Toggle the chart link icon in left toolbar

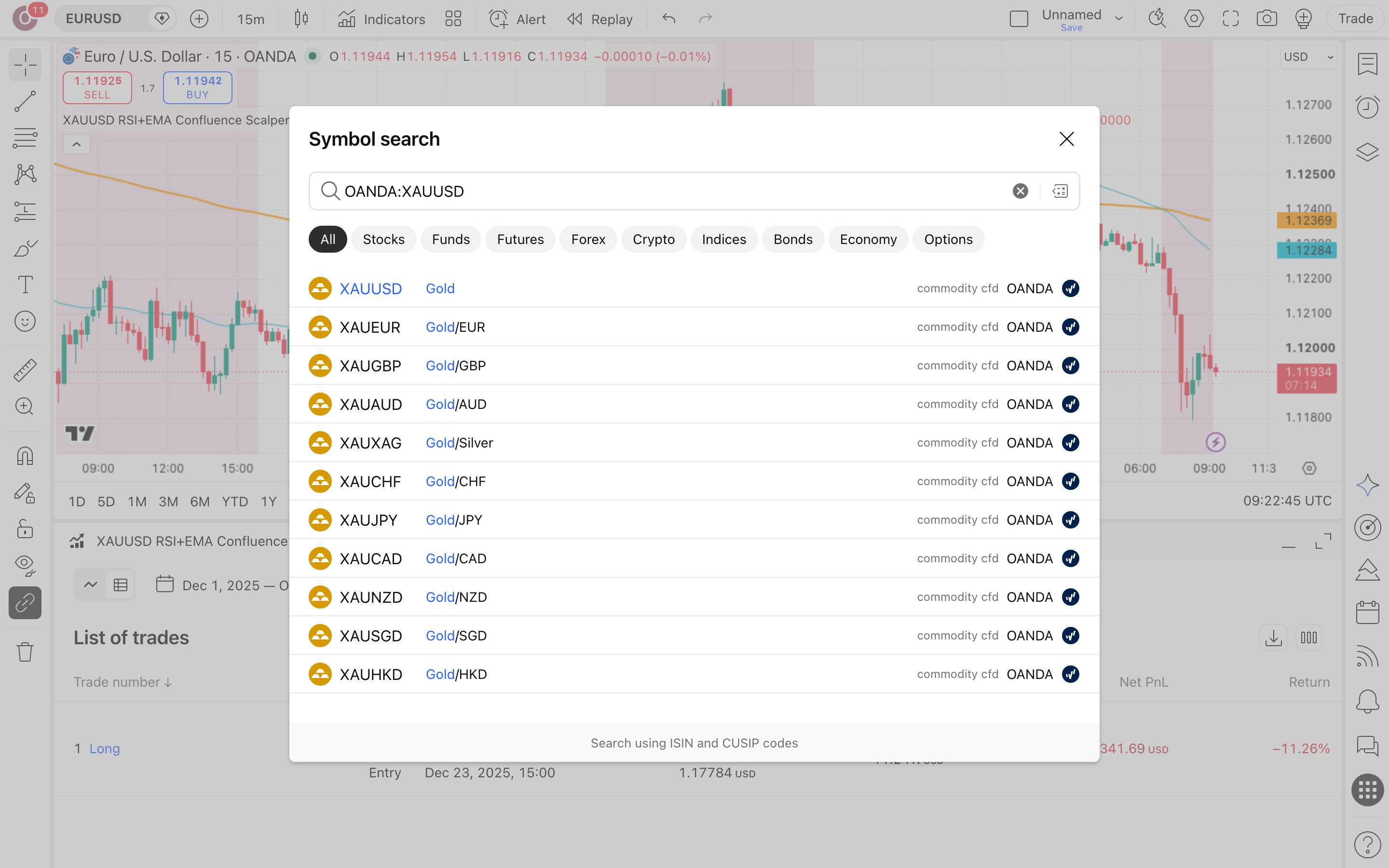point(25,603)
